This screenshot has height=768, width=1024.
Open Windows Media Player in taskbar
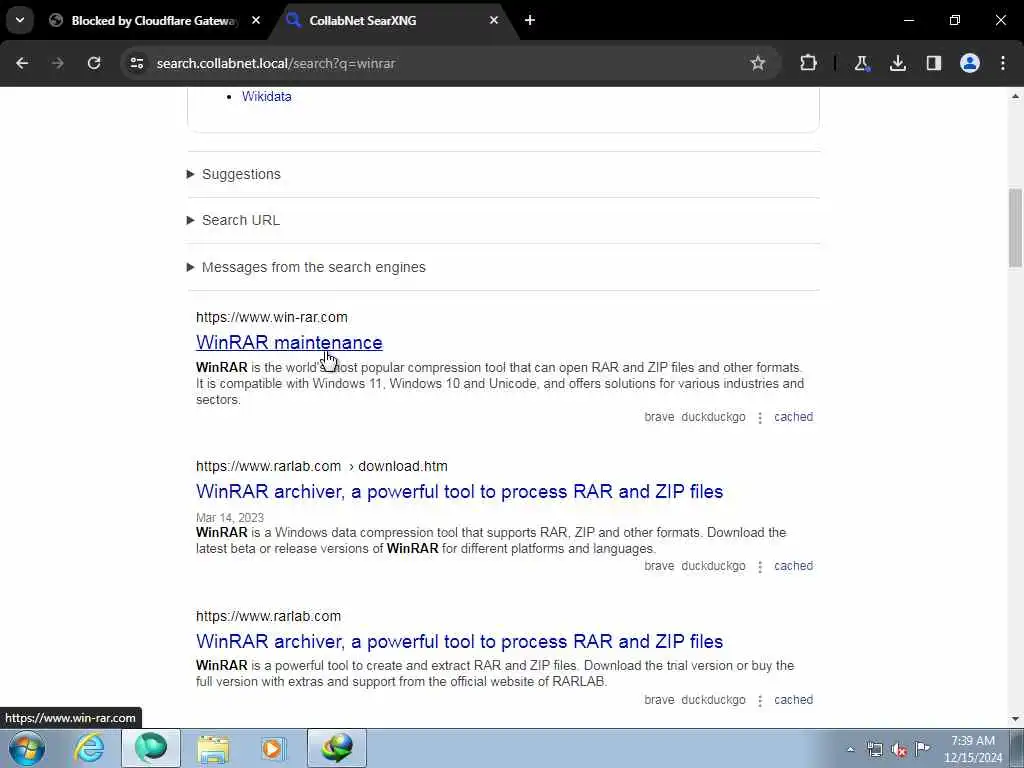(273, 748)
